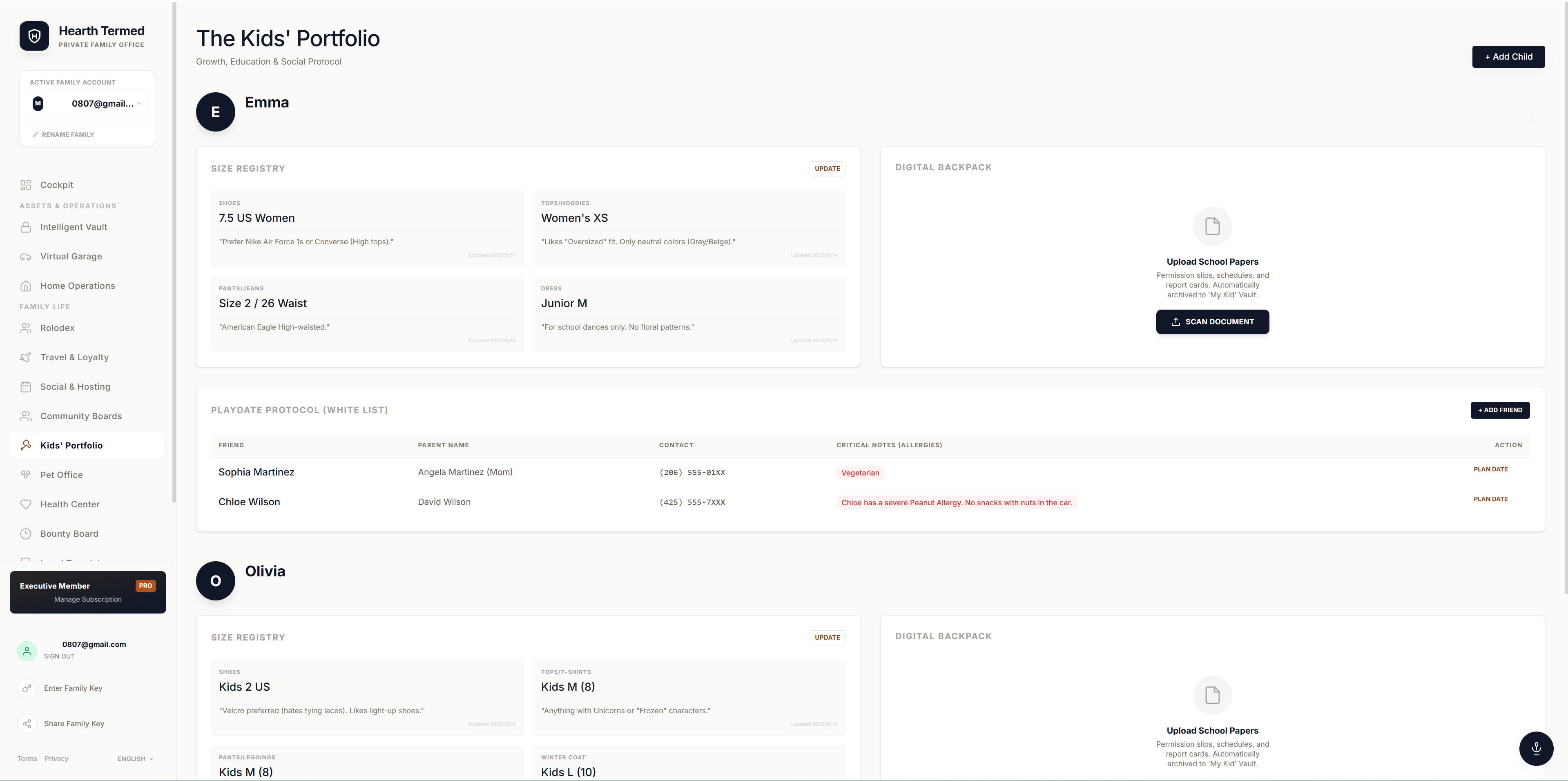Click the Pet Office paw icon
This screenshot has width=1568, height=781.
(x=26, y=475)
